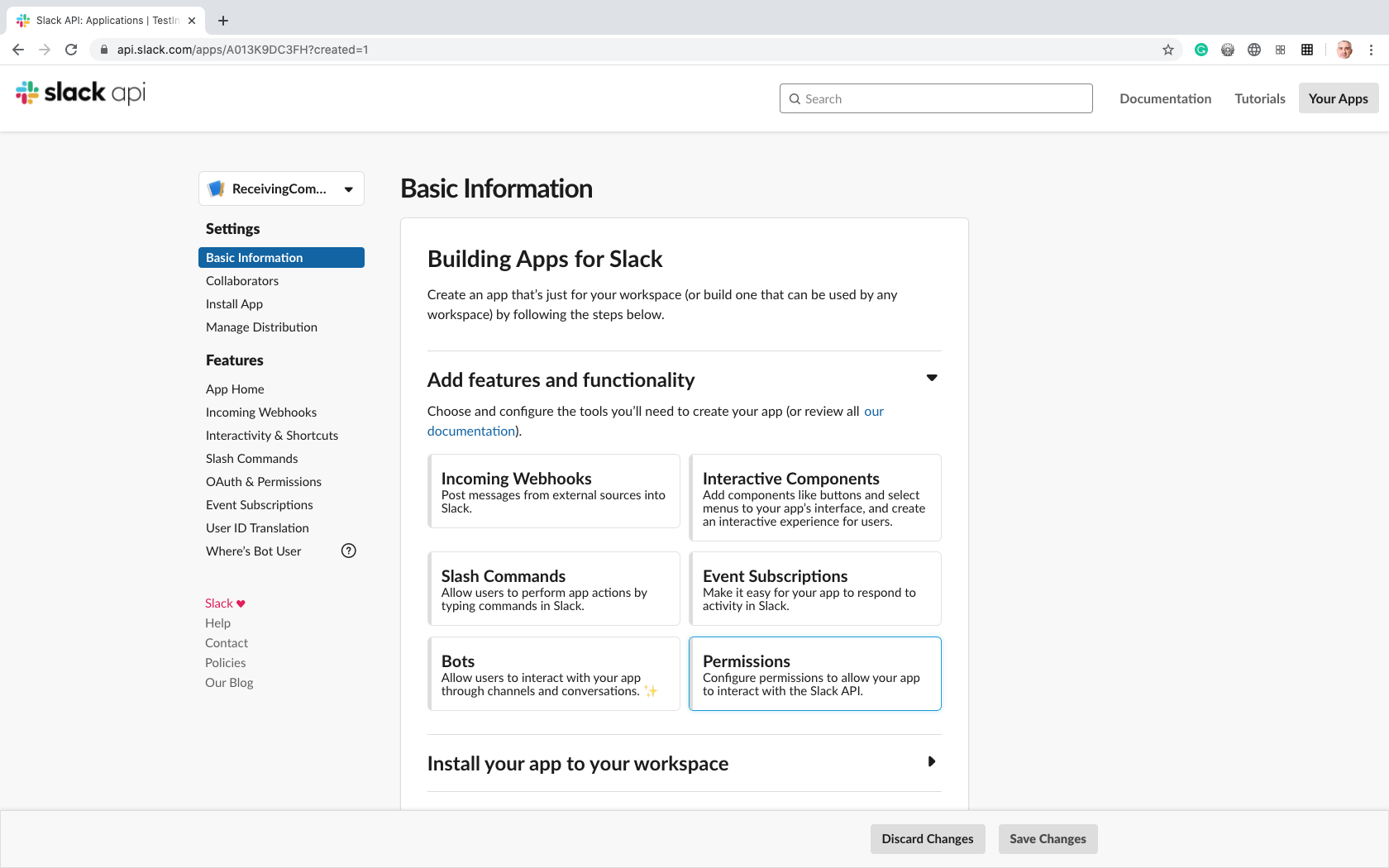Open the Chrome profile avatar

point(1344,50)
